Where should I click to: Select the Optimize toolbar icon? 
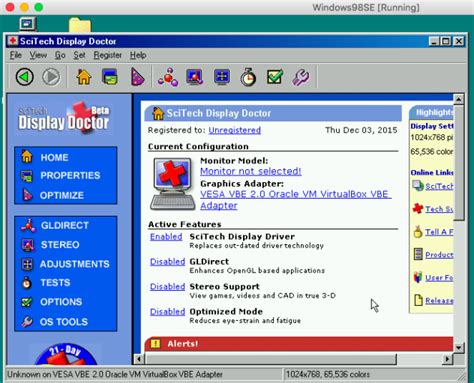(x=137, y=77)
